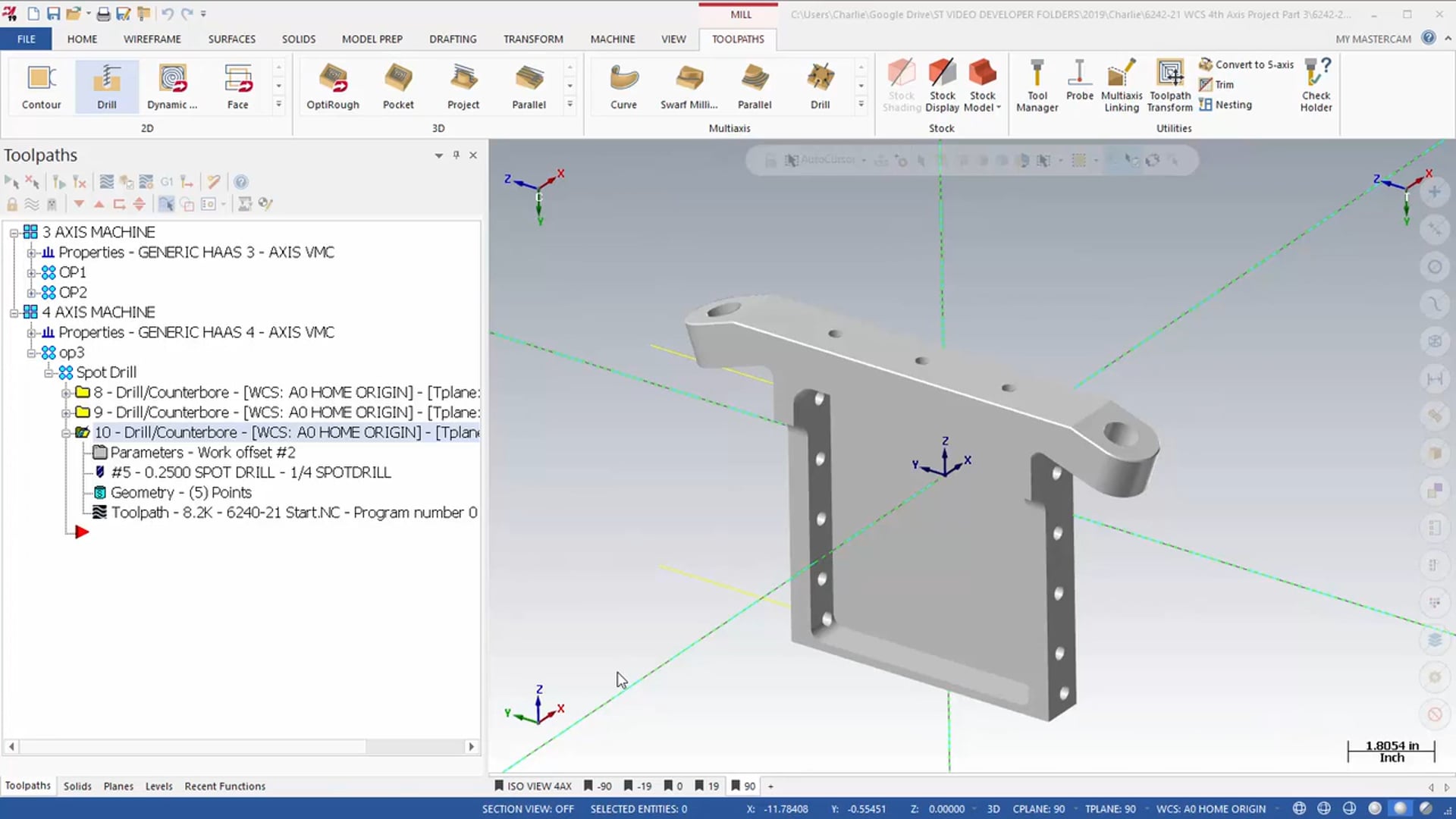This screenshot has width=1456, height=819.
Task: Open the OptiRough toolpath
Action: (x=332, y=84)
